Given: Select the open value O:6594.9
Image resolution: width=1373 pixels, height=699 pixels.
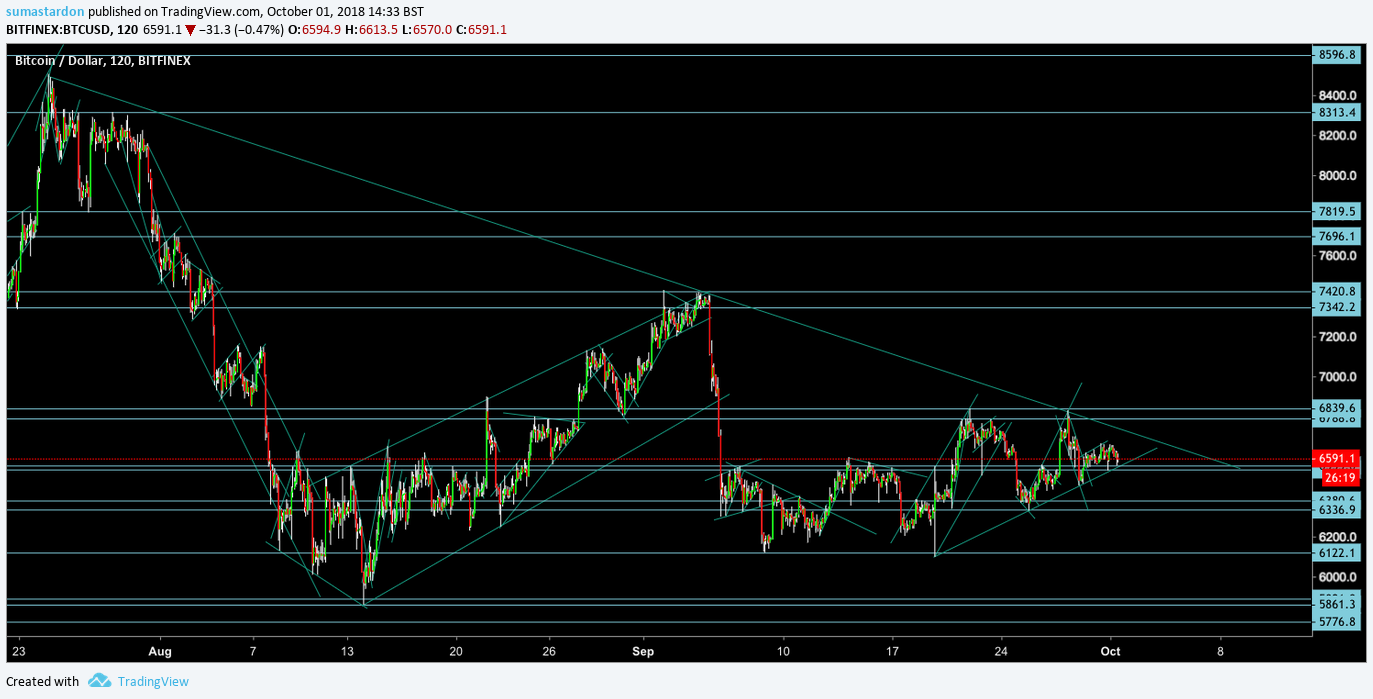Looking at the screenshot, I should tap(314, 30).
